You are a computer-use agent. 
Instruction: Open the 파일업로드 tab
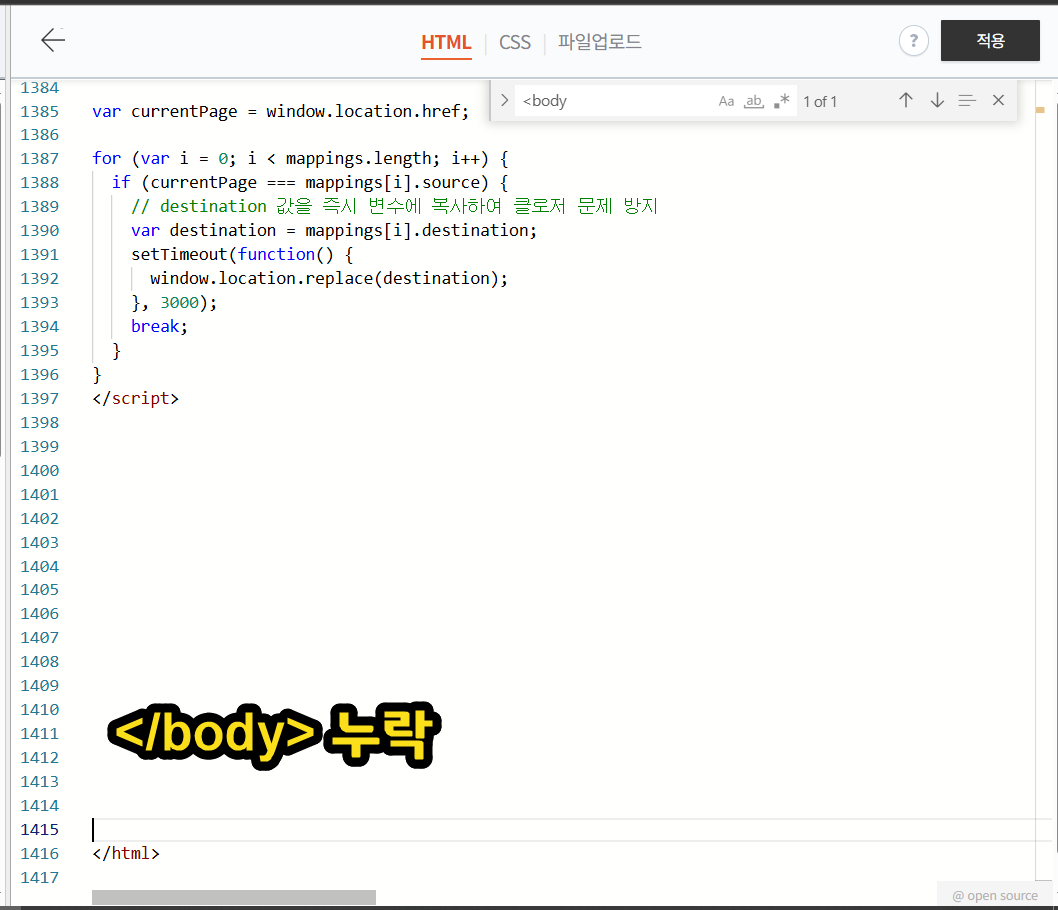tap(599, 42)
